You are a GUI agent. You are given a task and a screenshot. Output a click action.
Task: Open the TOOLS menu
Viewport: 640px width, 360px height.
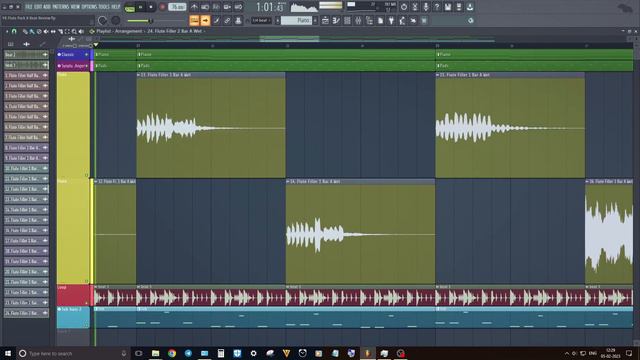pos(104,7)
